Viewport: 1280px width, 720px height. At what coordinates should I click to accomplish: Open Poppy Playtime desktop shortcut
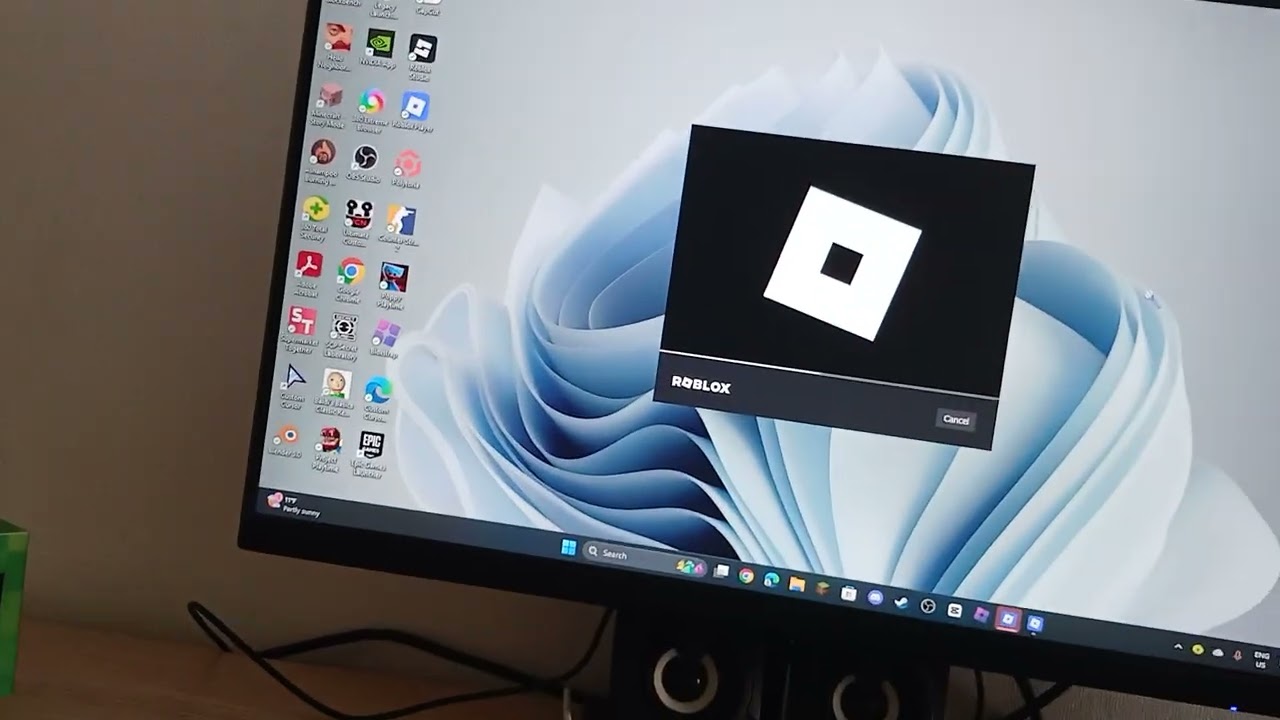pyautogui.click(x=392, y=284)
